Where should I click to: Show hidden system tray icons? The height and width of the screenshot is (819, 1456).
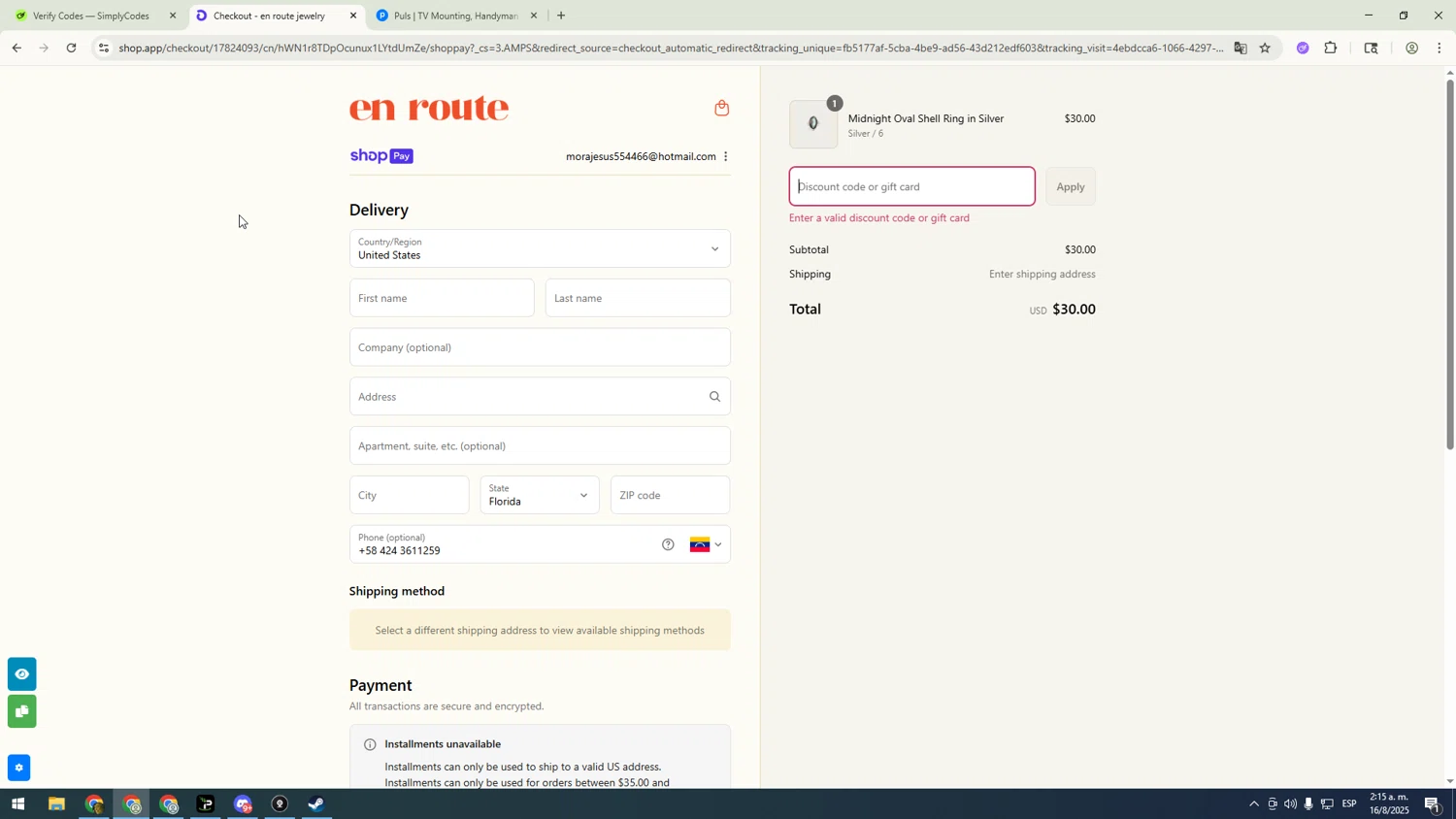[x=1253, y=804]
